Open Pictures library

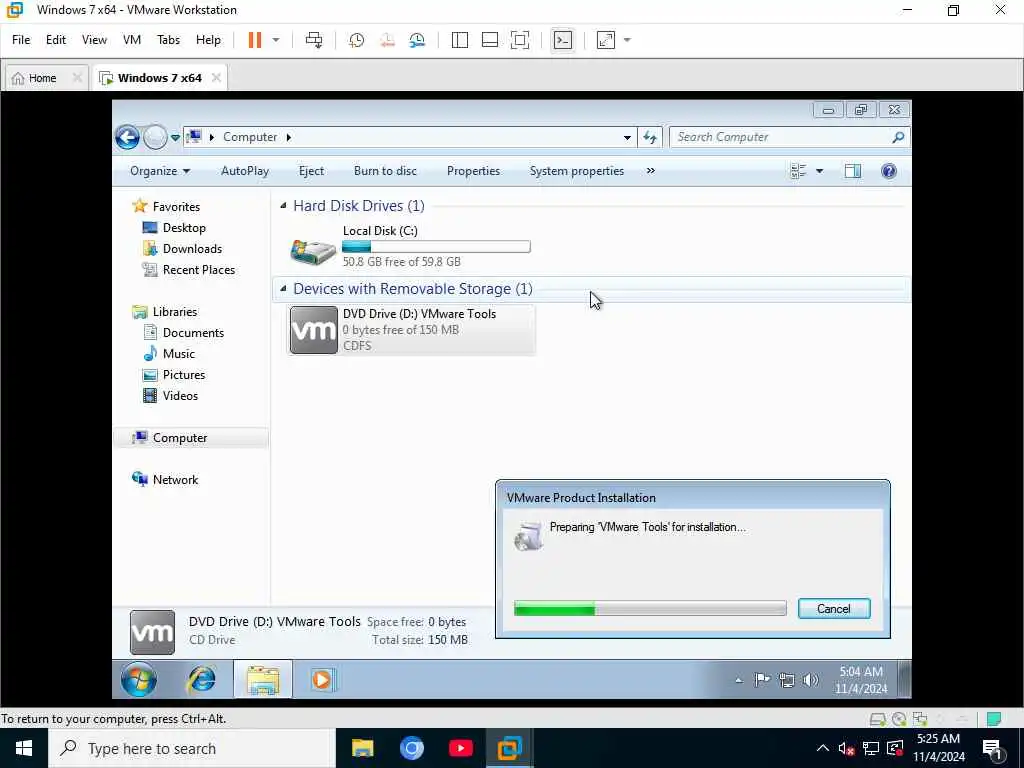click(x=184, y=375)
